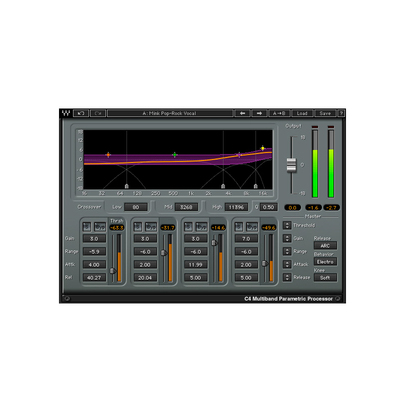Click band 2 threshold value -31.7

168,228
